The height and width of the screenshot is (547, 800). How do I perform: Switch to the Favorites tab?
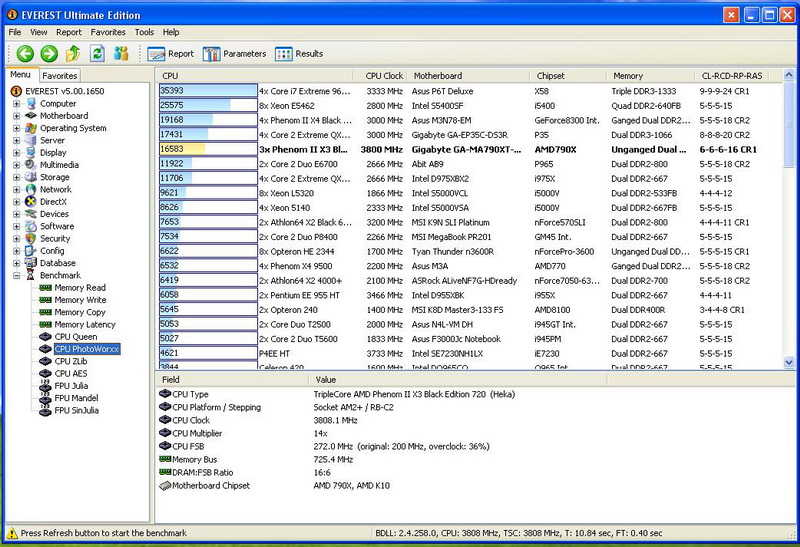click(x=60, y=76)
